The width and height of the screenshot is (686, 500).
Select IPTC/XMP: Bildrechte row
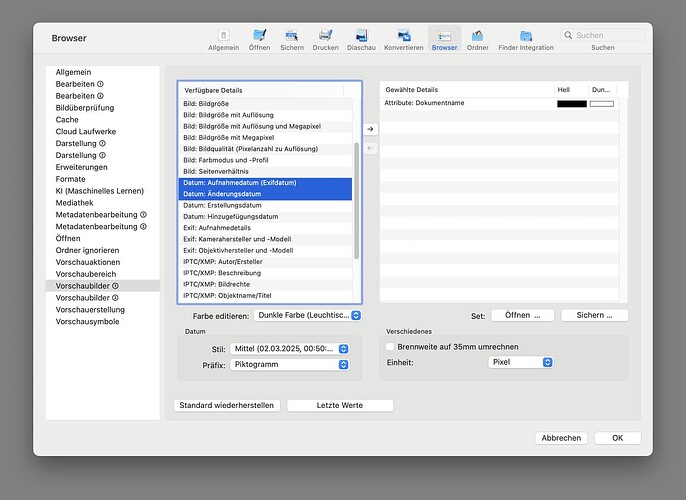point(265,284)
